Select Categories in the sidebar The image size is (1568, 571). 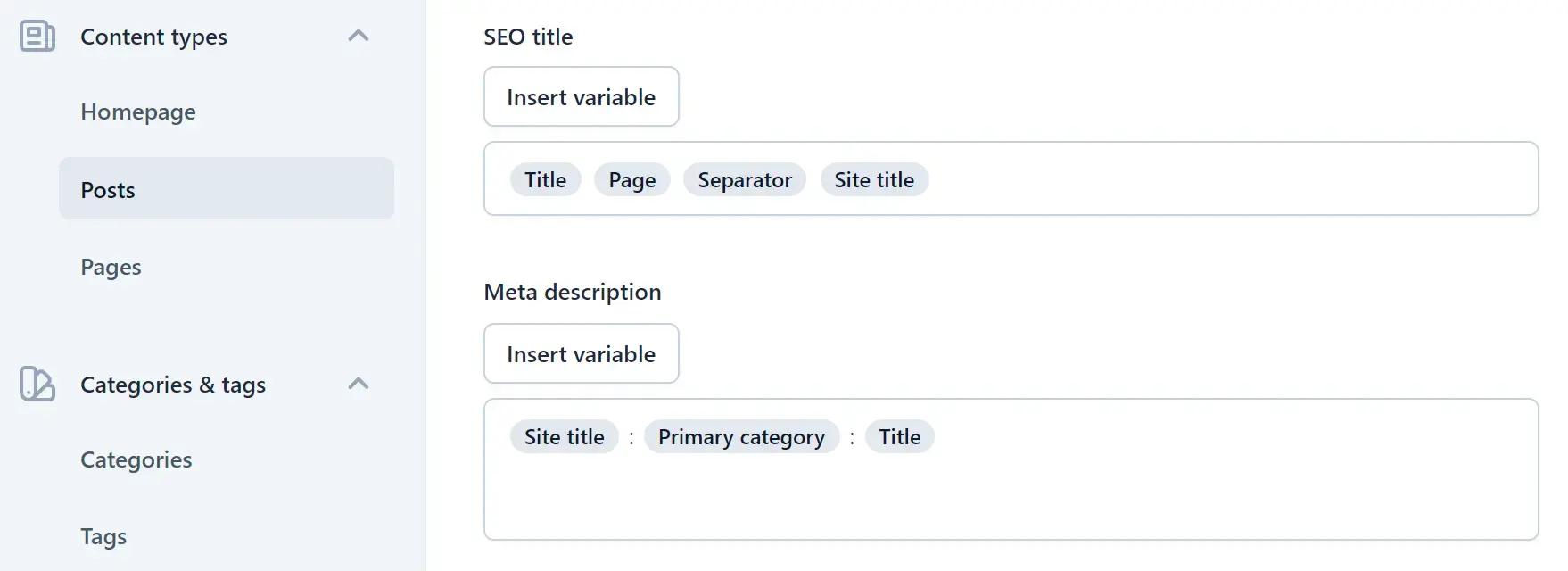click(x=136, y=460)
